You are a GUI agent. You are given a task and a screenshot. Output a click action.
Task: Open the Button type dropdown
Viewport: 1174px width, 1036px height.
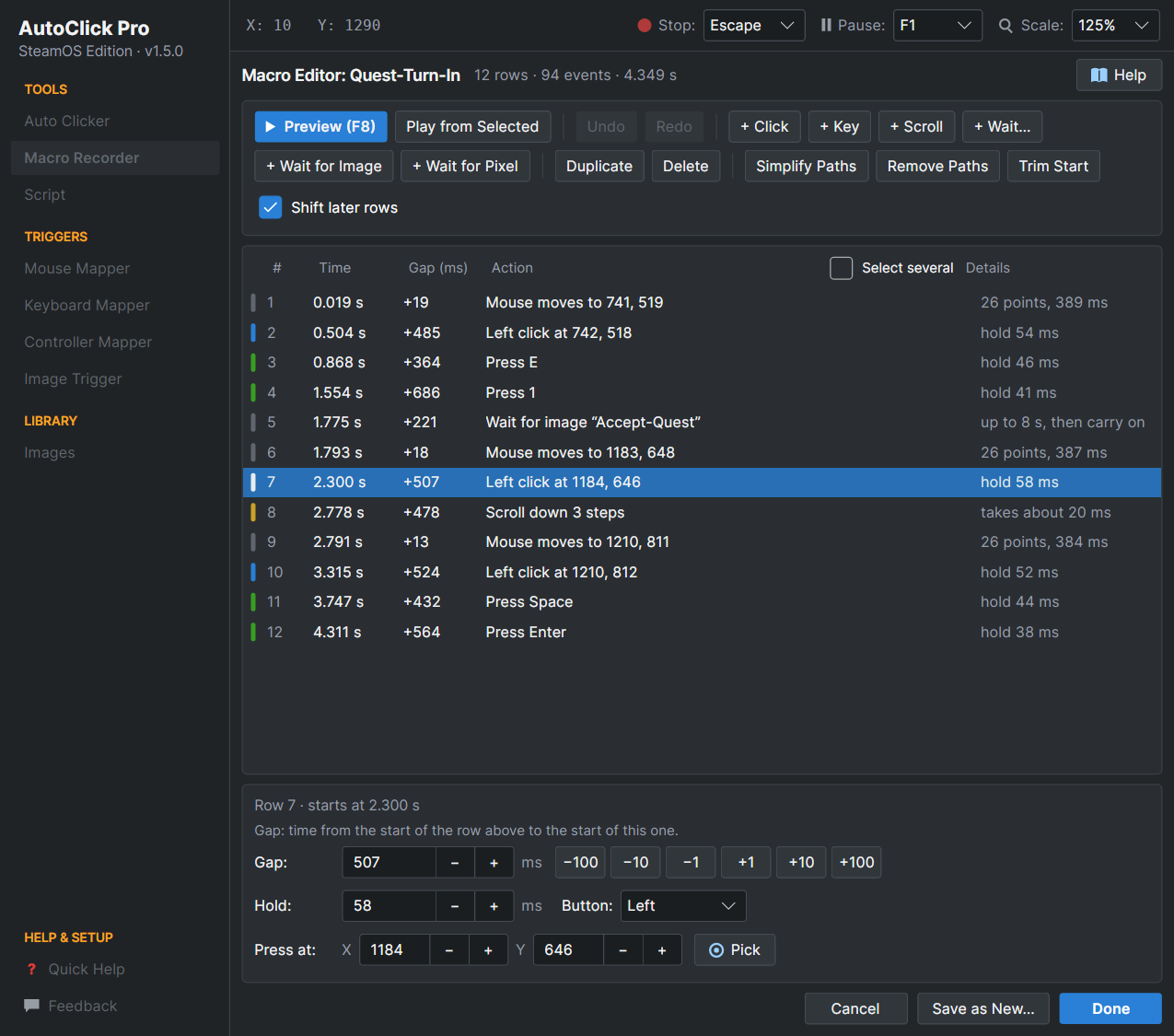[683, 906]
